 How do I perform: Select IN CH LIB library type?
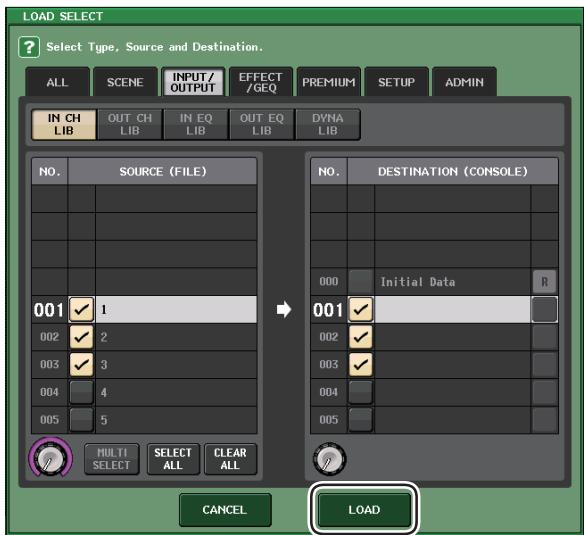[x=64, y=124]
